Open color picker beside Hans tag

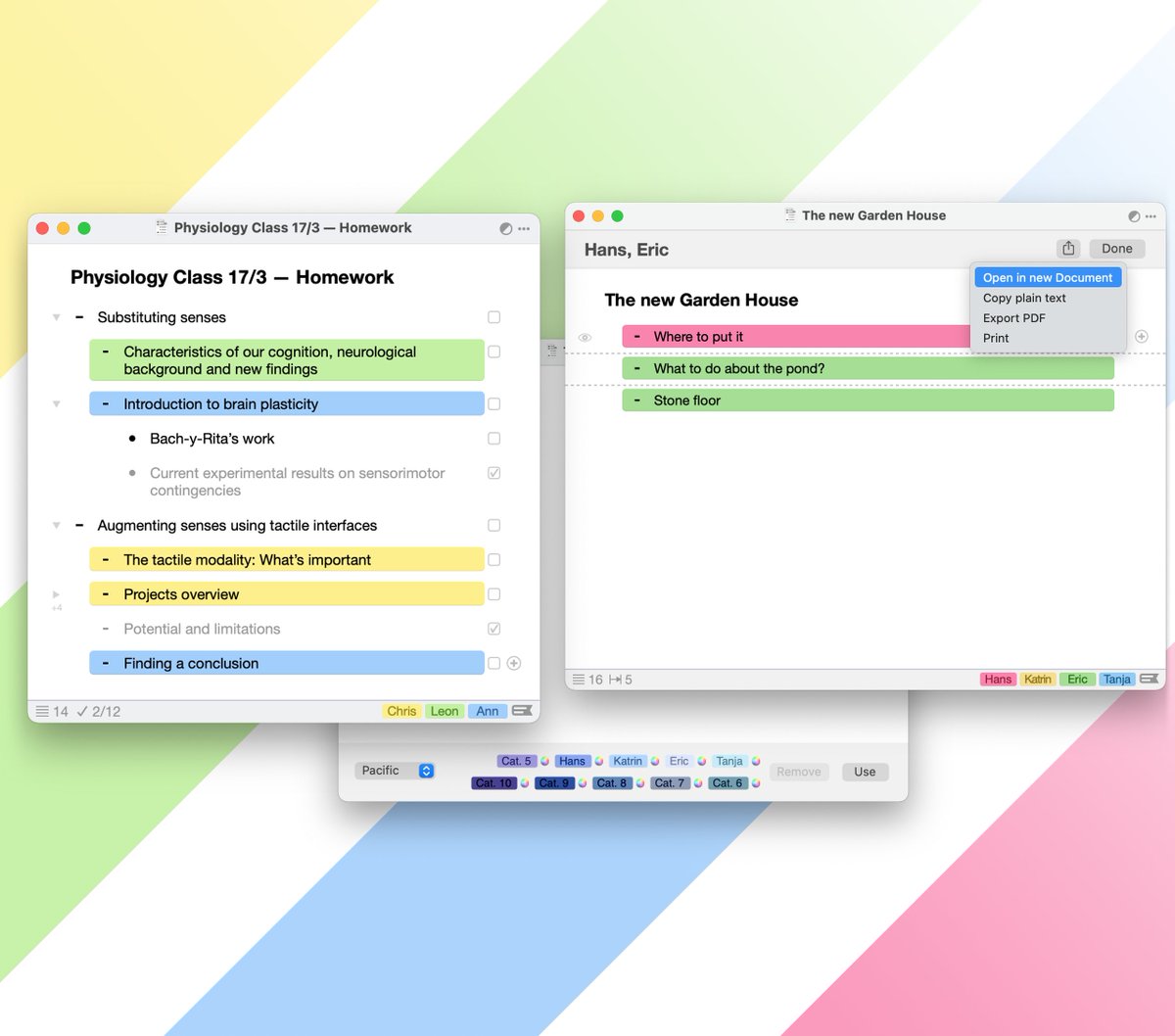pyautogui.click(x=599, y=761)
